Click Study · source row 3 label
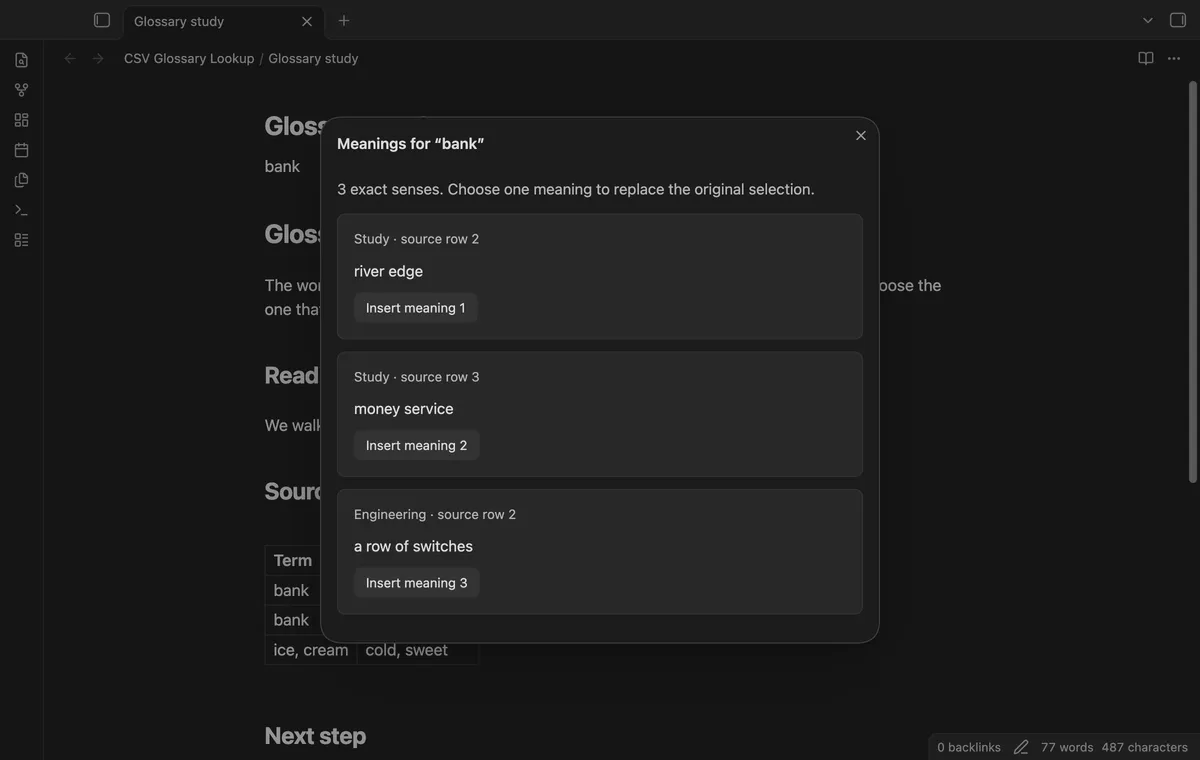 click(x=416, y=377)
